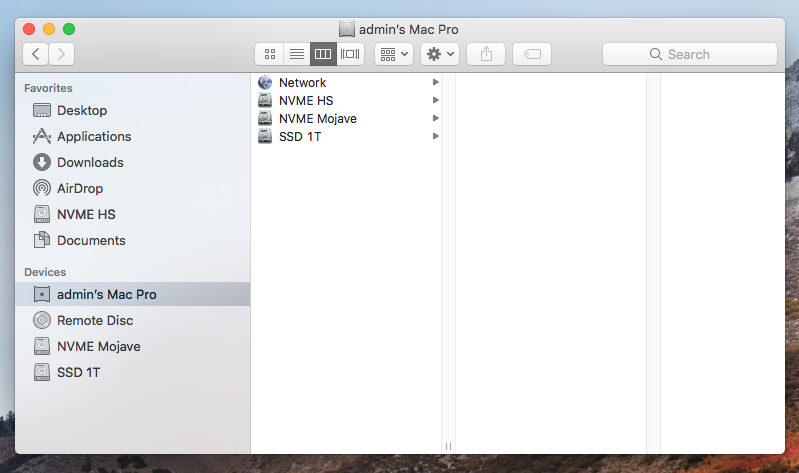Select SSD 1T in the column list
The height and width of the screenshot is (473, 799).
click(x=346, y=137)
